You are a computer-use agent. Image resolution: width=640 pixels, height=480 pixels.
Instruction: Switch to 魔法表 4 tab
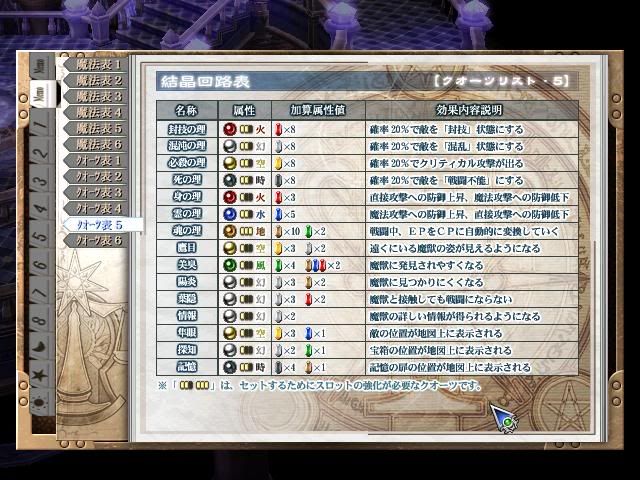pos(95,112)
